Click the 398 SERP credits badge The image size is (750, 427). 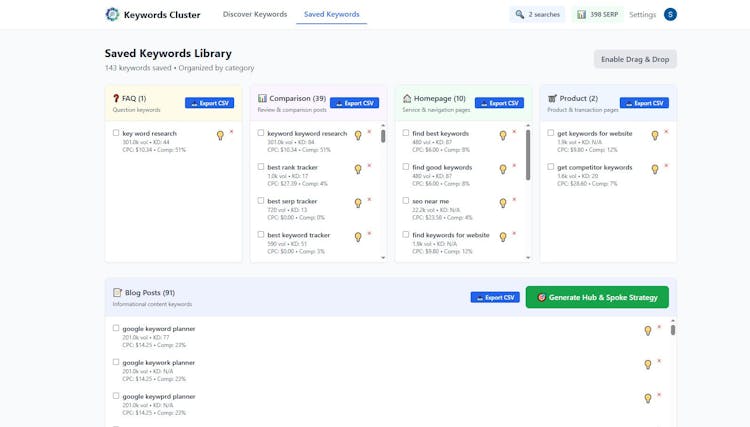(x=599, y=14)
